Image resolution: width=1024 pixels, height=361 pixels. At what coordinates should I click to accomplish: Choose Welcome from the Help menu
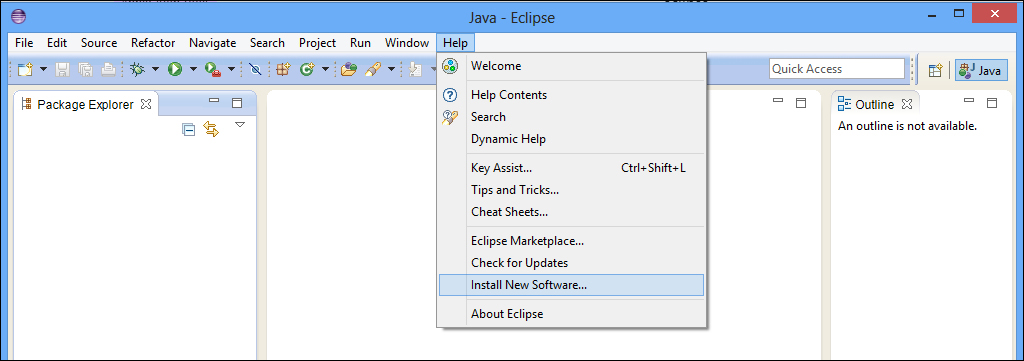coord(571,66)
